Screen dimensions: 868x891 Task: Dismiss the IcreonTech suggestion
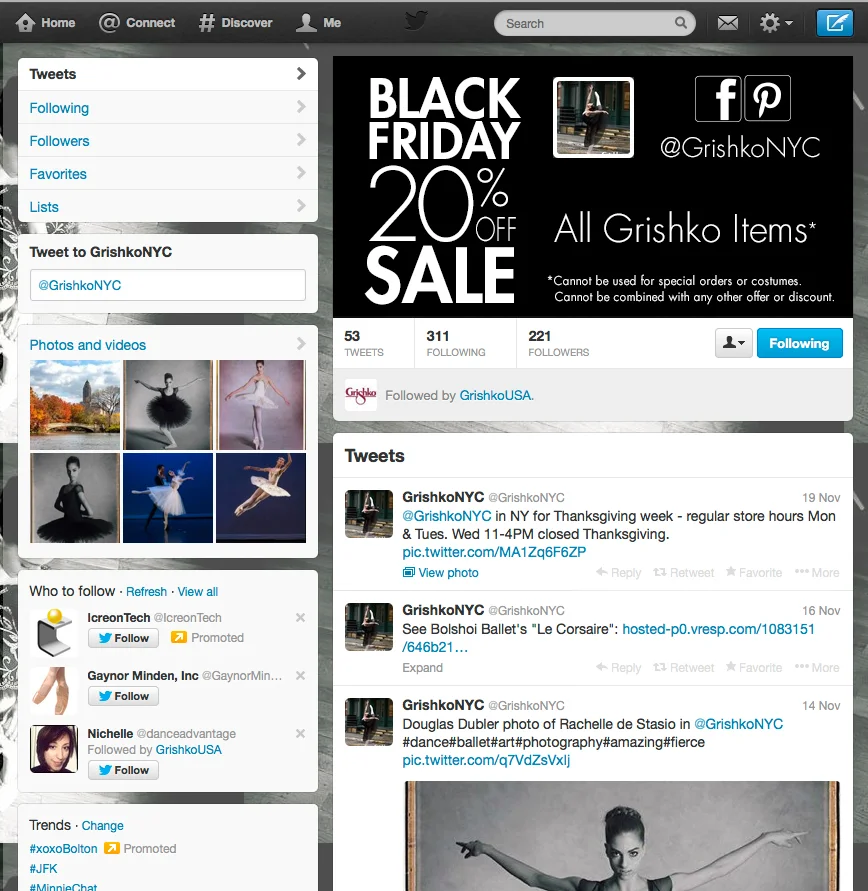pos(301,617)
